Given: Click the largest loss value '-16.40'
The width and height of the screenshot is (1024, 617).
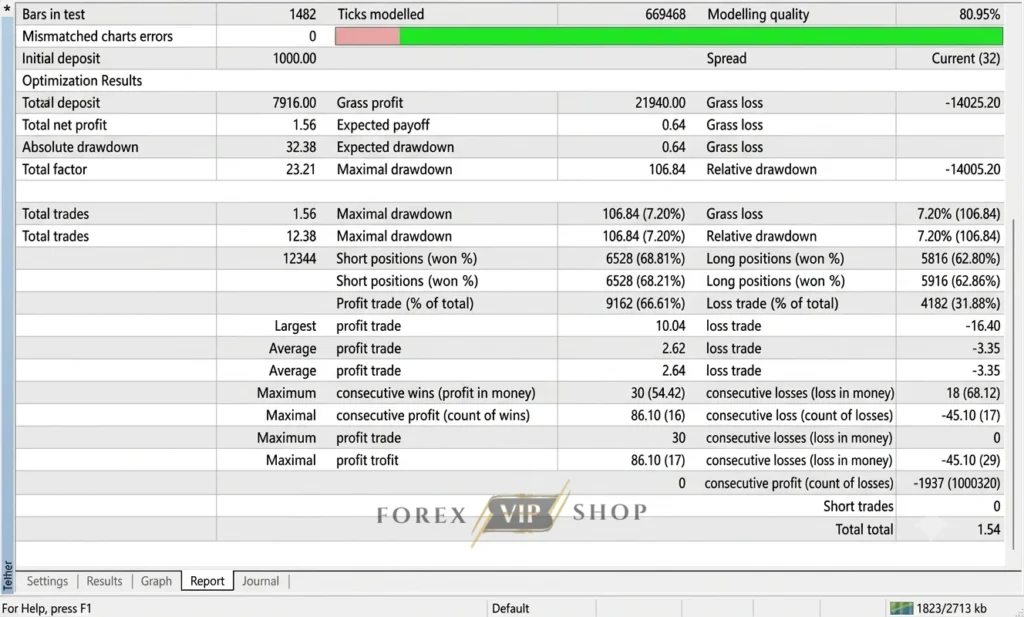Looking at the screenshot, I should point(982,326).
